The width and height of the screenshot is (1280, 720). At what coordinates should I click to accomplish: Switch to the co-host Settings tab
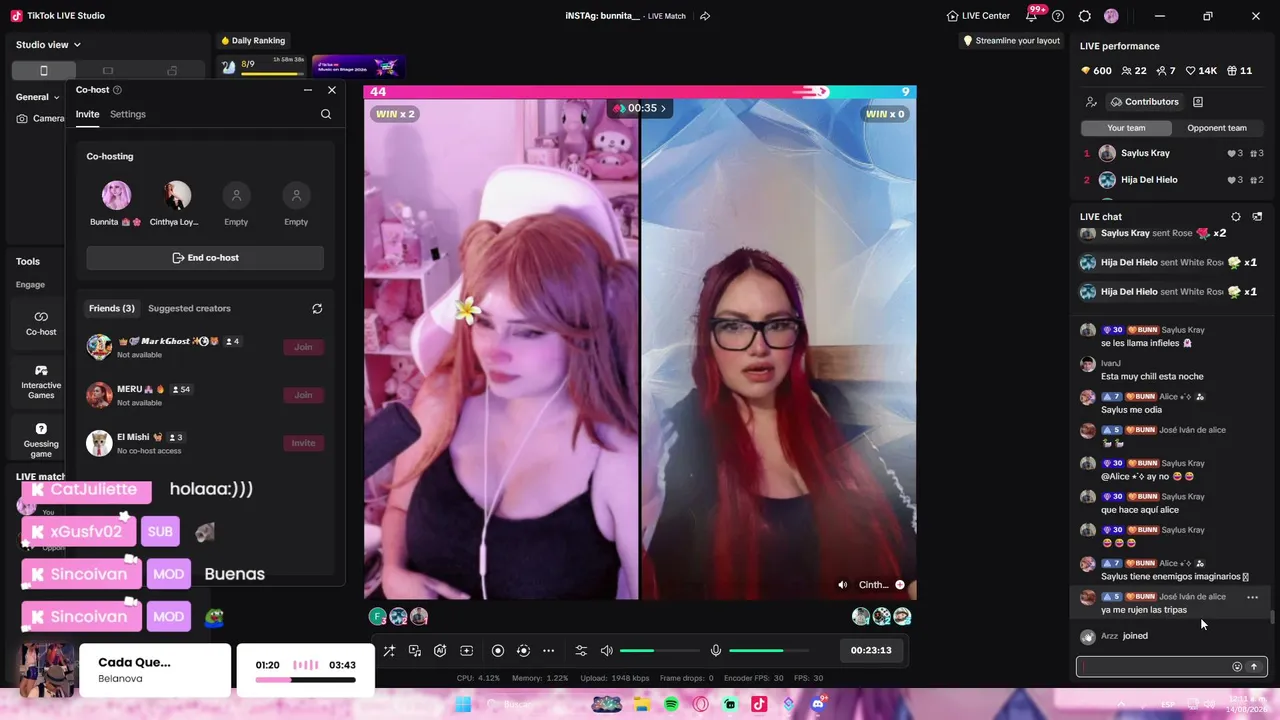tap(128, 114)
